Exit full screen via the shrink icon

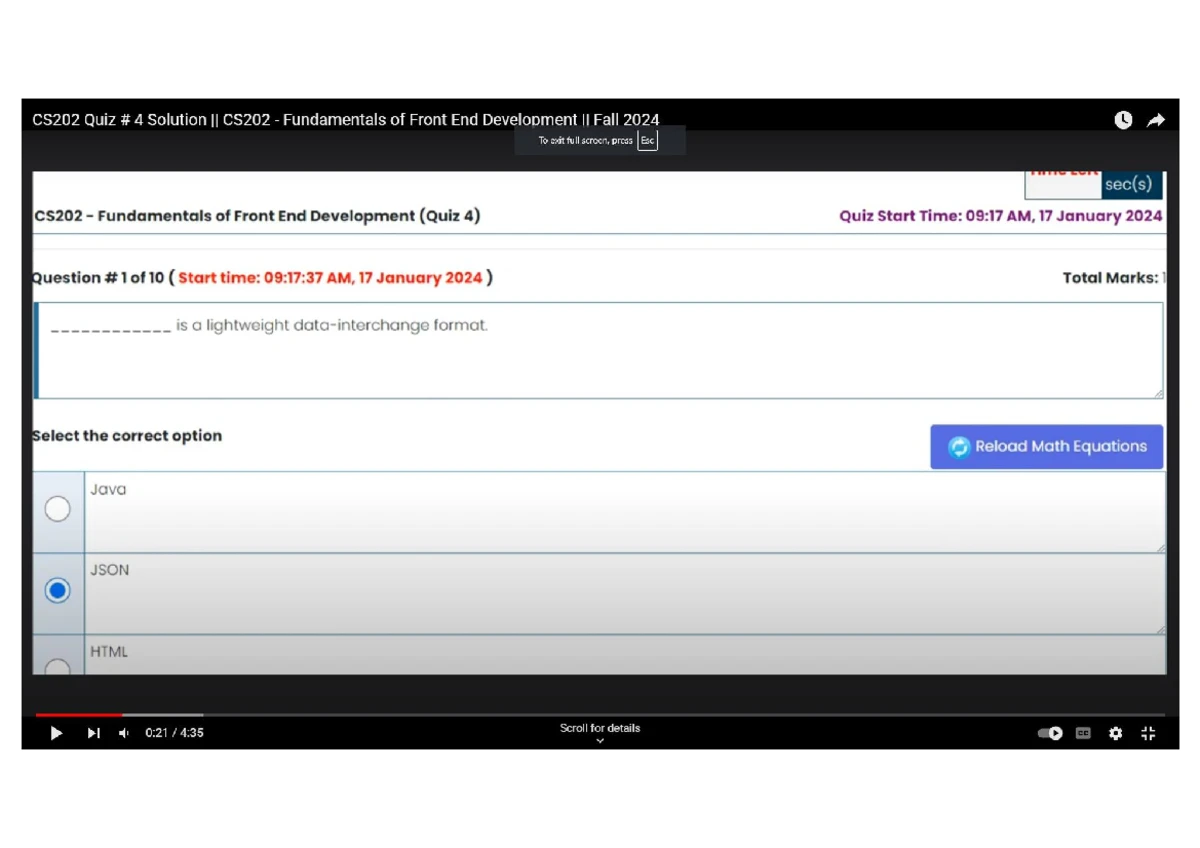tap(1148, 733)
